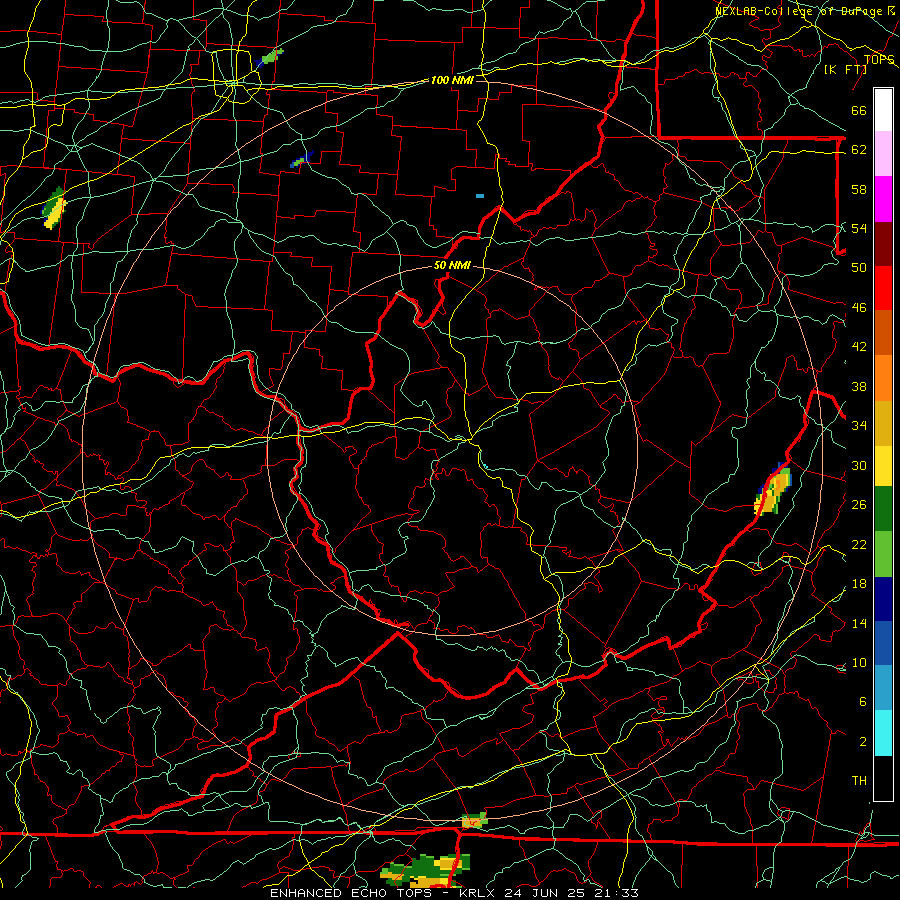This screenshot has height=900, width=900.
Task: Click the "30" legend value
Action: tap(859, 465)
